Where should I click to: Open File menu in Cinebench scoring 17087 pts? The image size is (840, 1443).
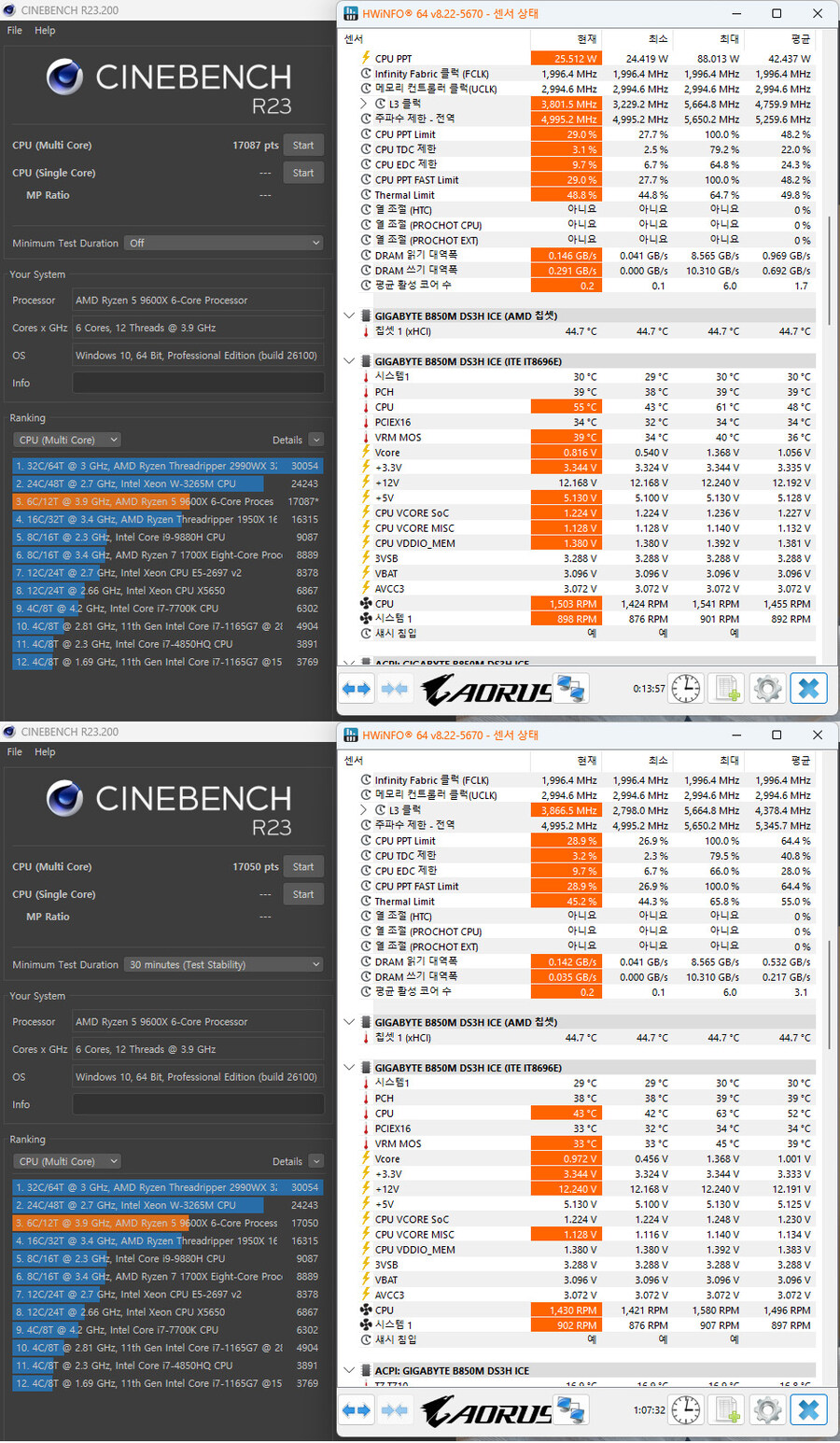click(x=15, y=31)
